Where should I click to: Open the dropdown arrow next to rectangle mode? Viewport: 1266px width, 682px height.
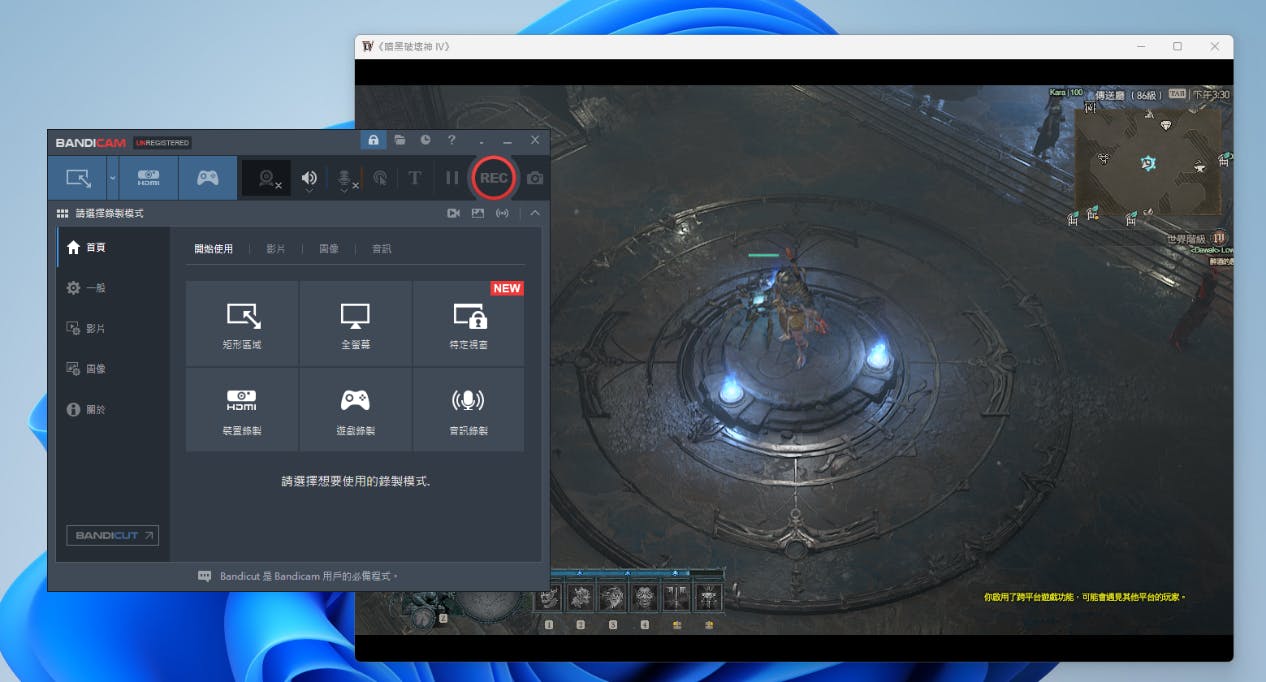(112, 178)
